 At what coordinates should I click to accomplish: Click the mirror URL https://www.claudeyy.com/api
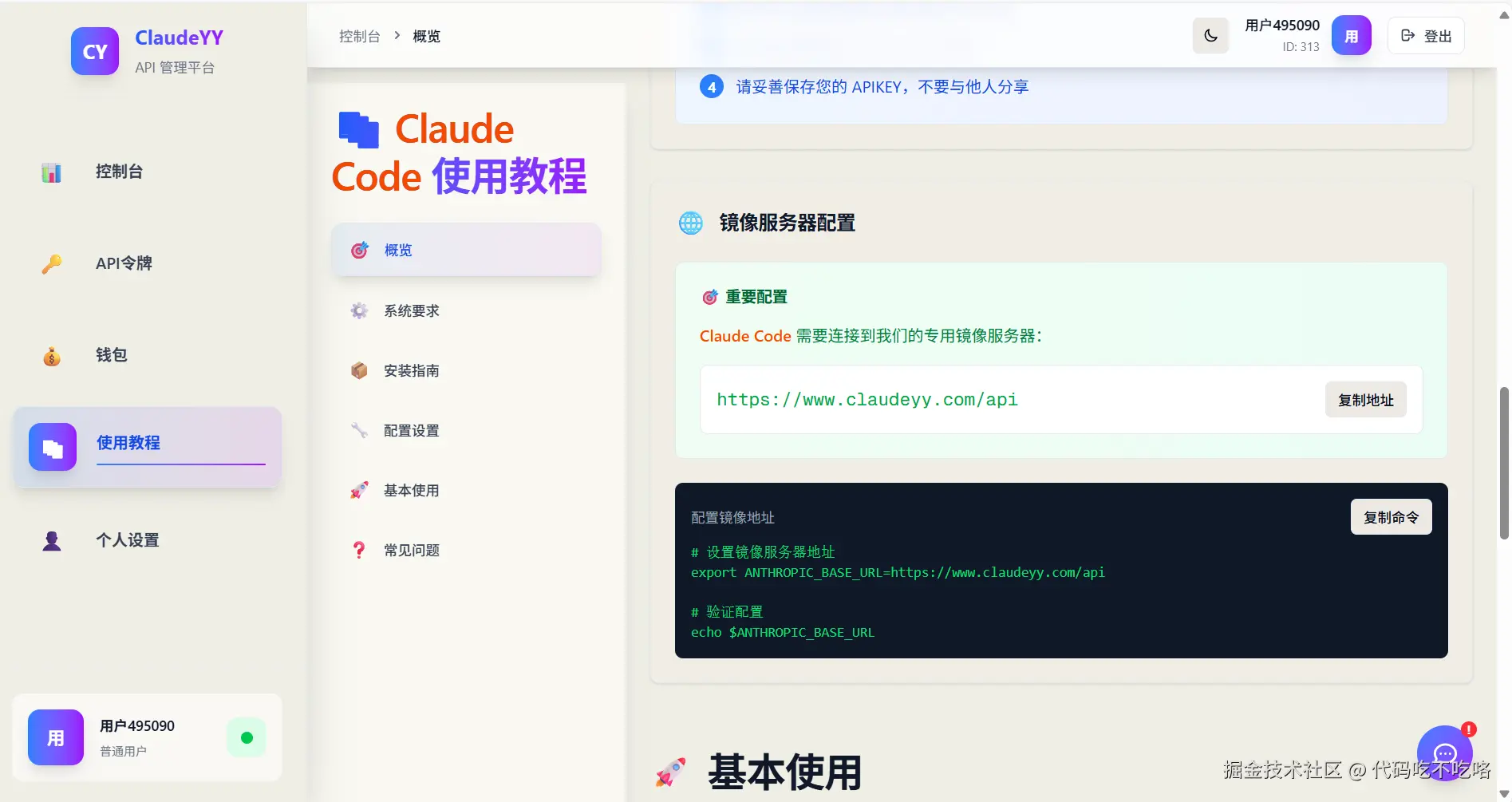[867, 399]
